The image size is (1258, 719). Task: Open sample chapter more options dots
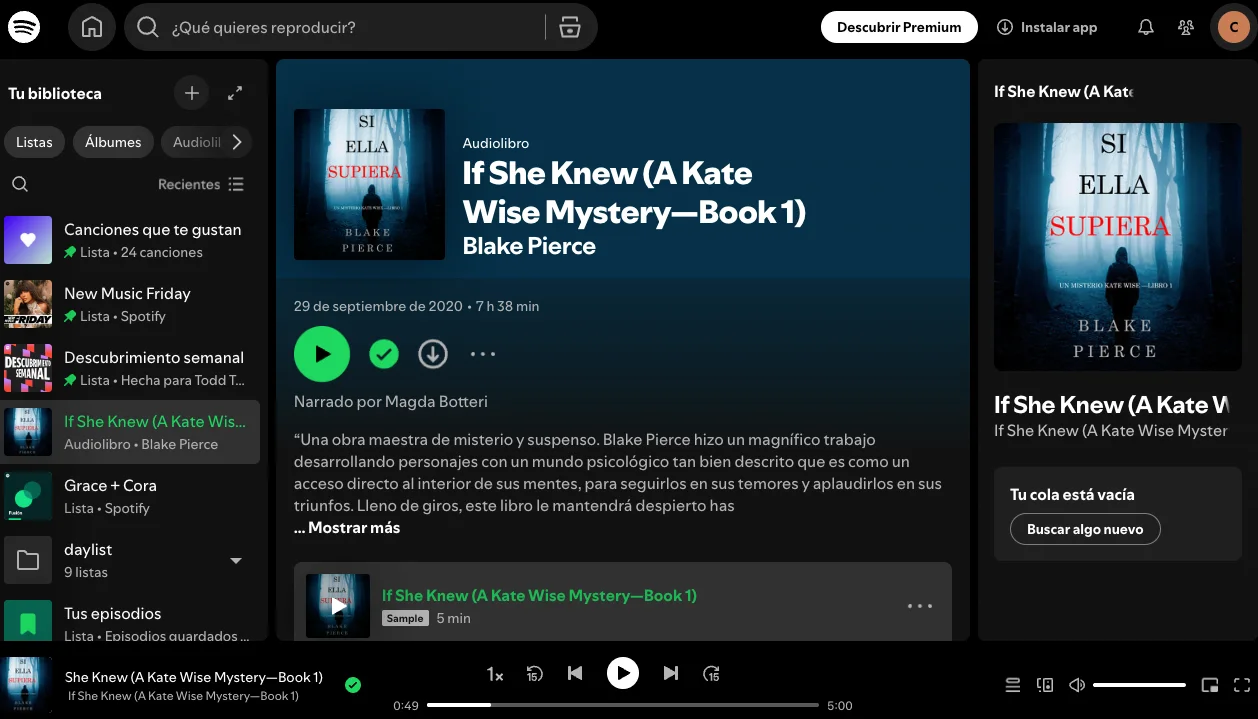920,605
